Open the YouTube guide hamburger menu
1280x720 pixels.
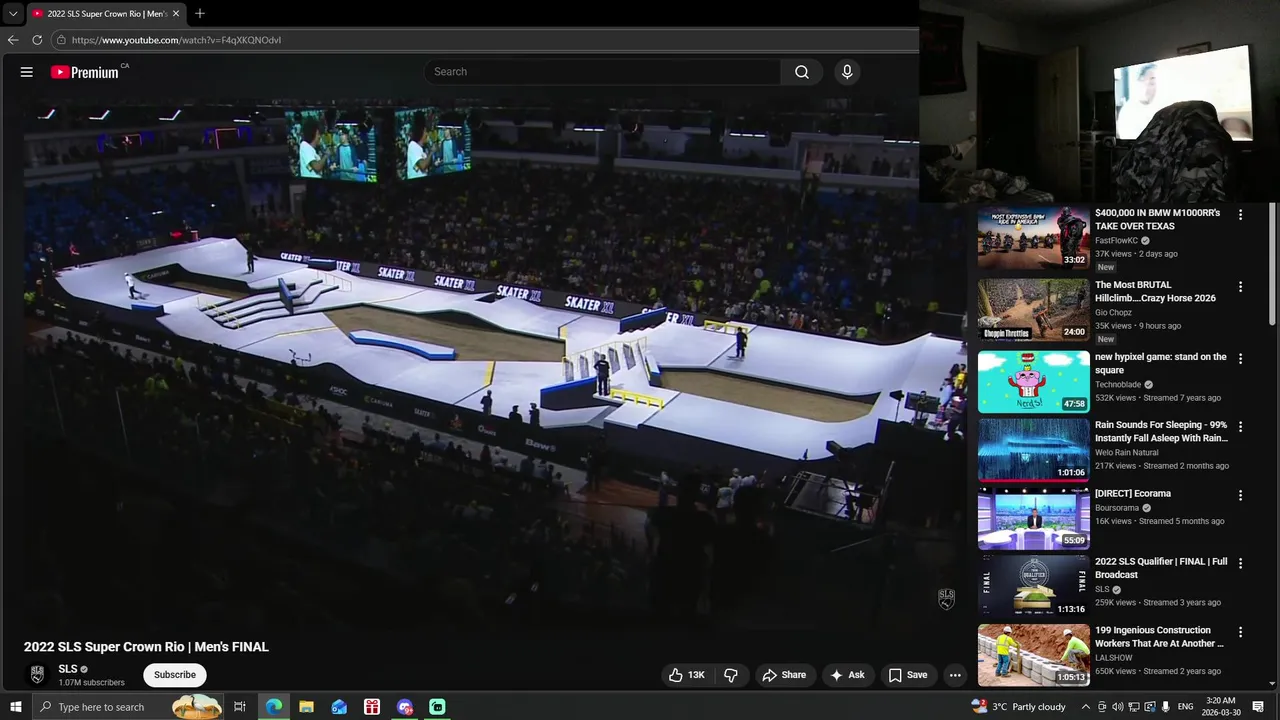27,72
